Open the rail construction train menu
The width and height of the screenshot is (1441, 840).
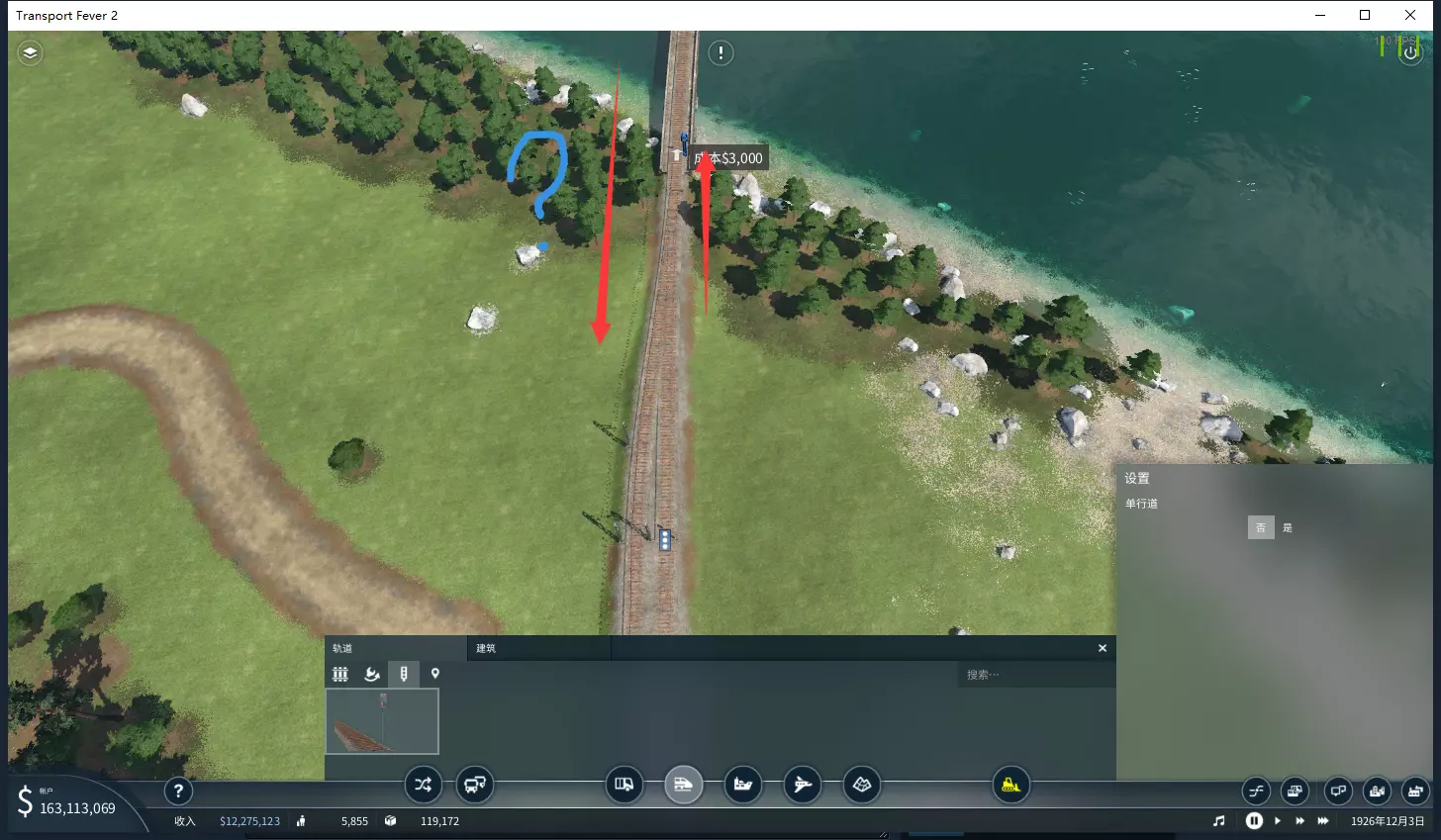(683, 786)
